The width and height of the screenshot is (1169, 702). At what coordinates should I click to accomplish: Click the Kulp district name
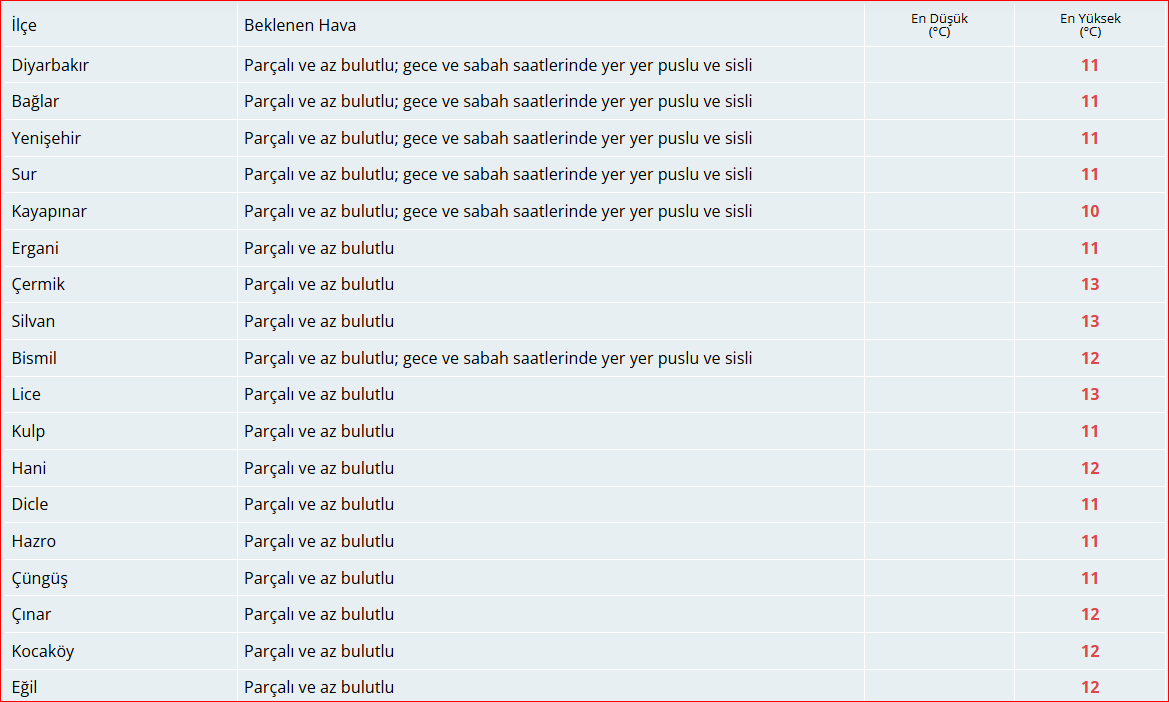point(28,431)
